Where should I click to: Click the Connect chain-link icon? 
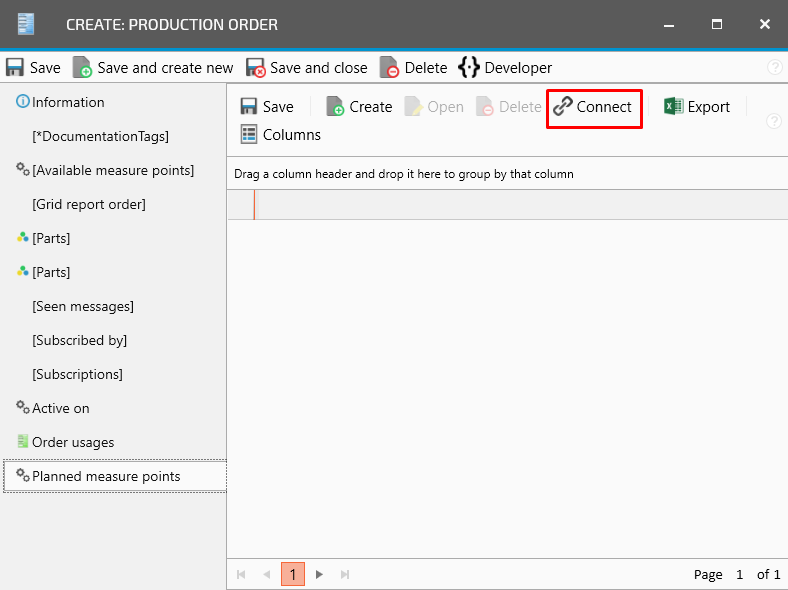pos(563,107)
